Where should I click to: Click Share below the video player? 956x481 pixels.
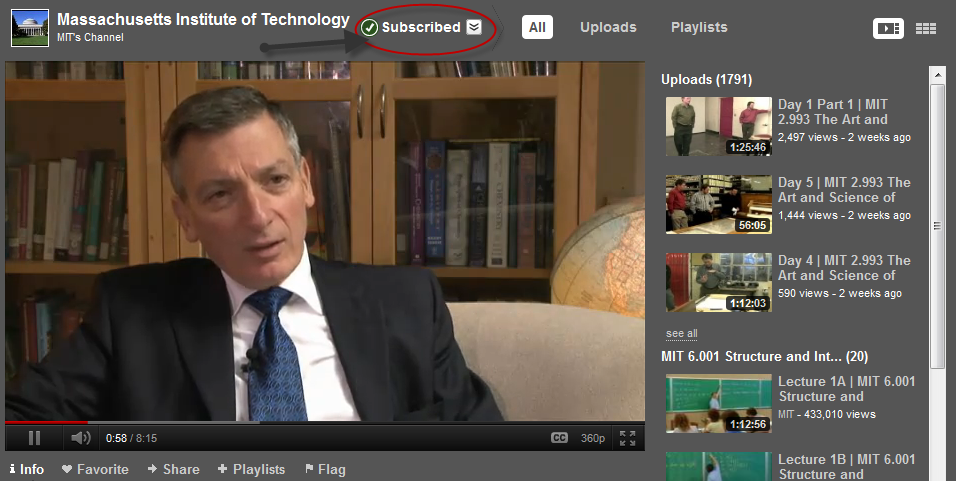pyautogui.click(x=173, y=469)
